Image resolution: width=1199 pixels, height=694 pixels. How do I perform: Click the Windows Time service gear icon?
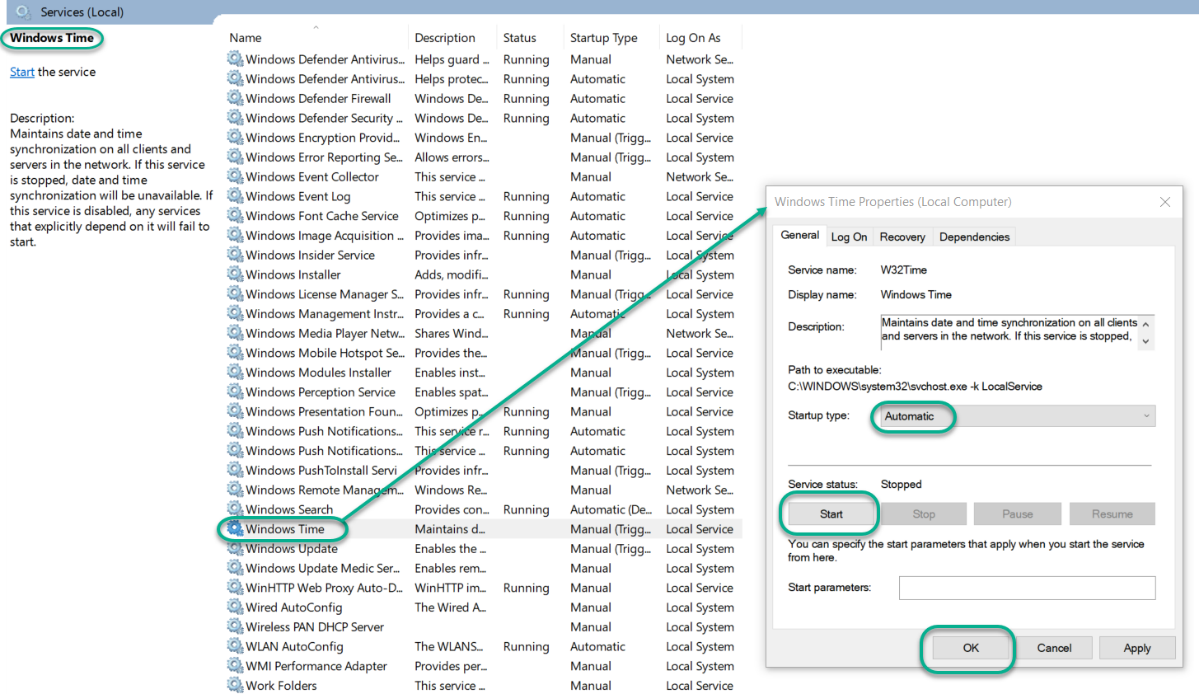[x=236, y=529]
